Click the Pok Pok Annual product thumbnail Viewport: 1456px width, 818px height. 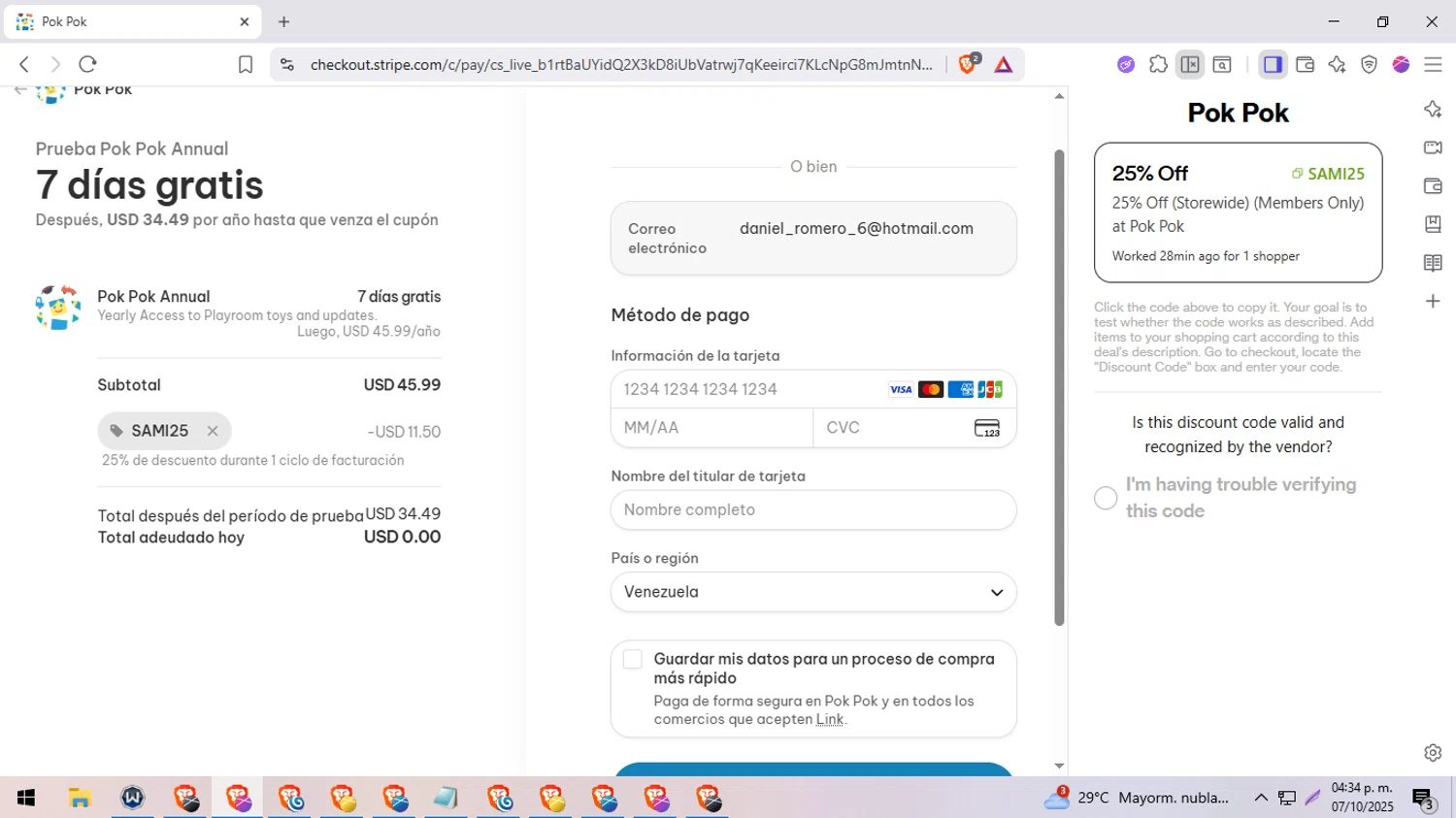tap(58, 308)
